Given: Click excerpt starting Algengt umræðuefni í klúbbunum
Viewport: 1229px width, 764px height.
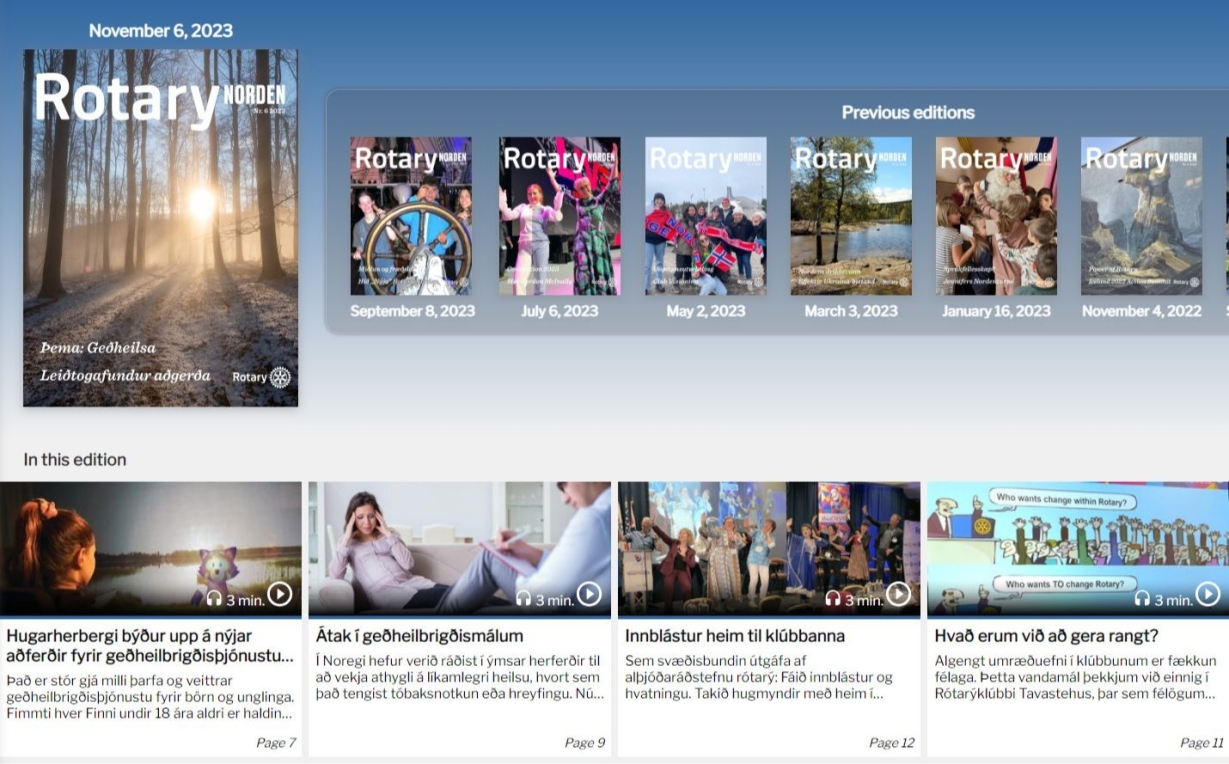Looking at the screenshot, I should tap(1075, 677).
